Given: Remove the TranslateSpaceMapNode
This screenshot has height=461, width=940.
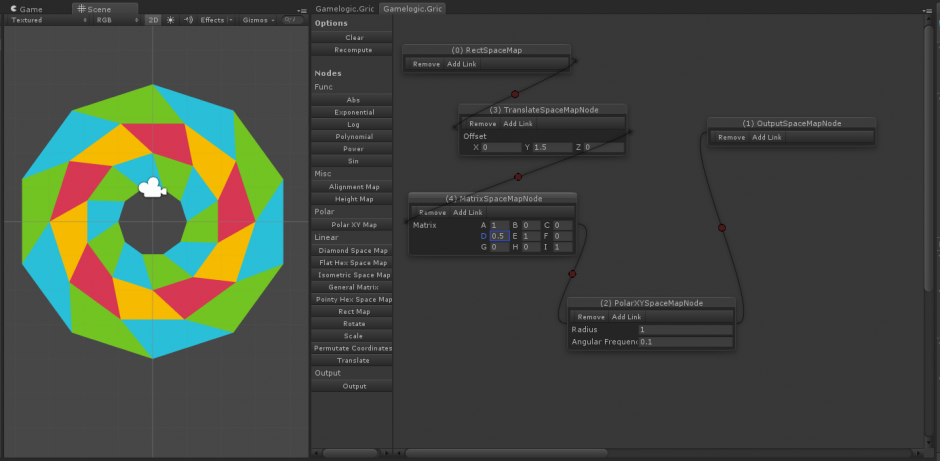Looking at the screenshot, I should coord(483,123).
